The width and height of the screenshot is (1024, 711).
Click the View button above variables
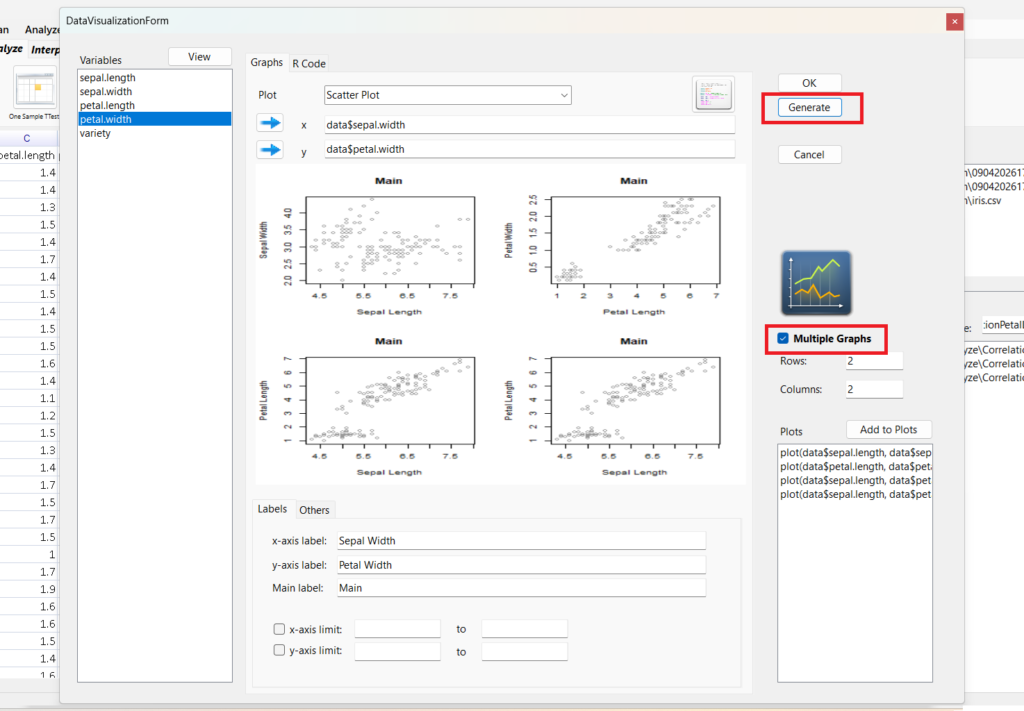coord(199,57)
